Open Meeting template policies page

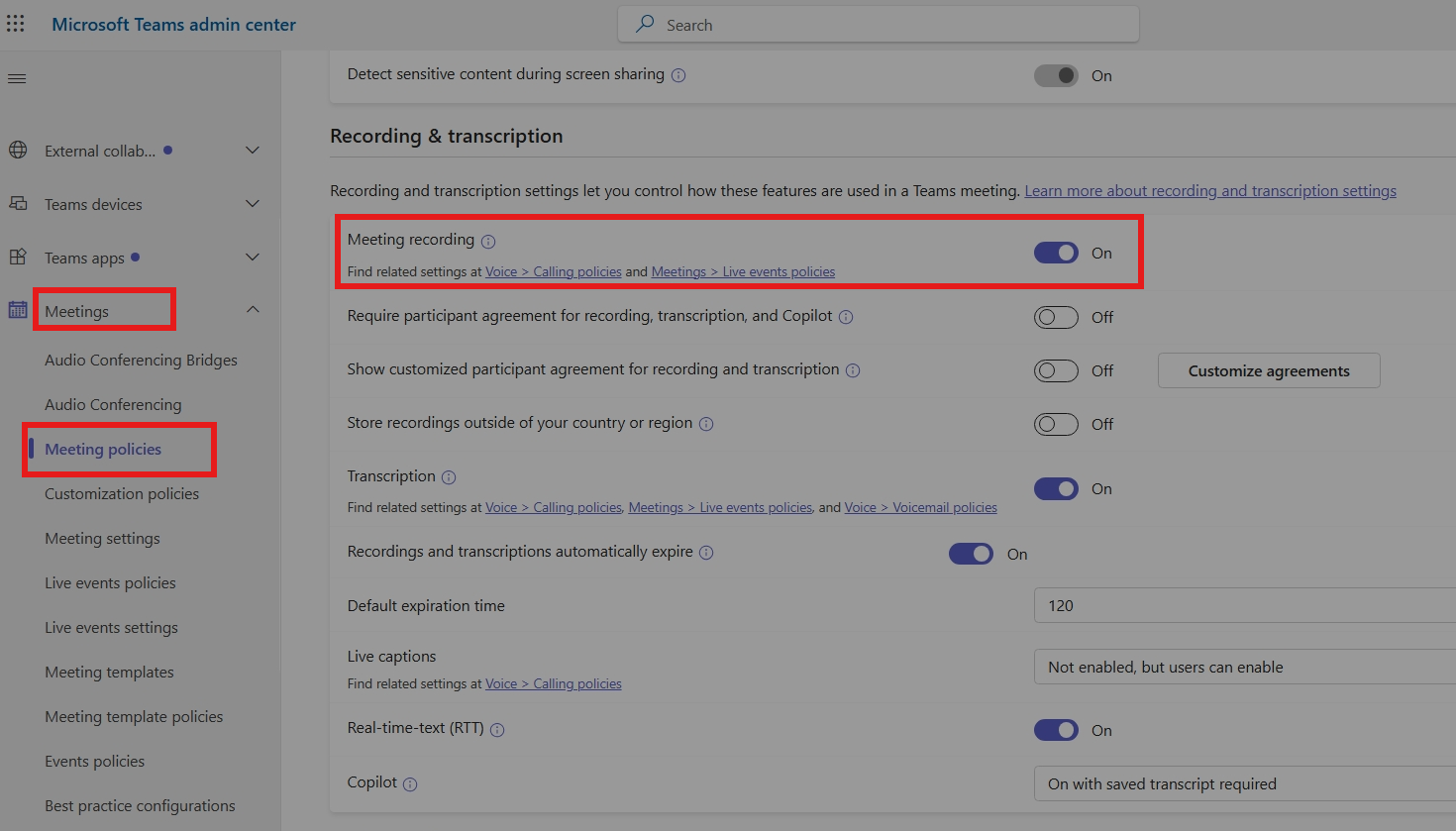coord(134,716)
